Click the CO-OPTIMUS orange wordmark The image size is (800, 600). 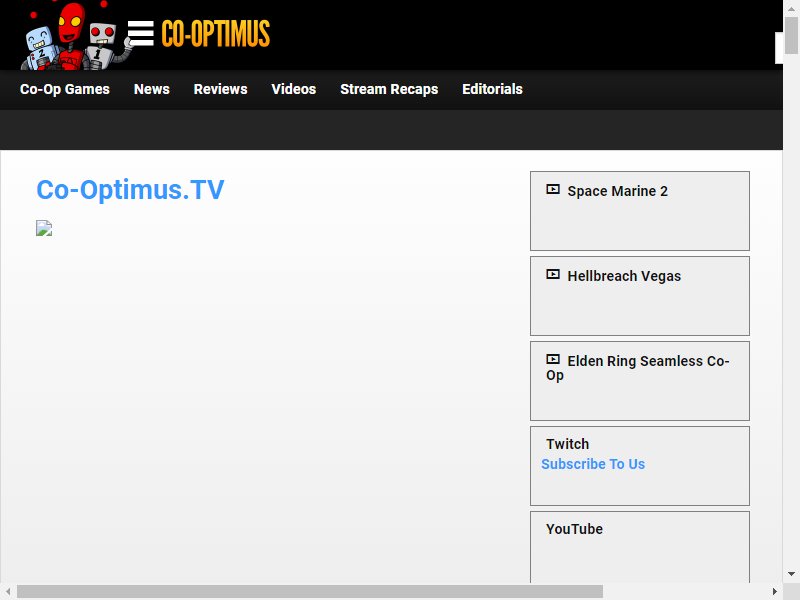[x=216, y=34]
